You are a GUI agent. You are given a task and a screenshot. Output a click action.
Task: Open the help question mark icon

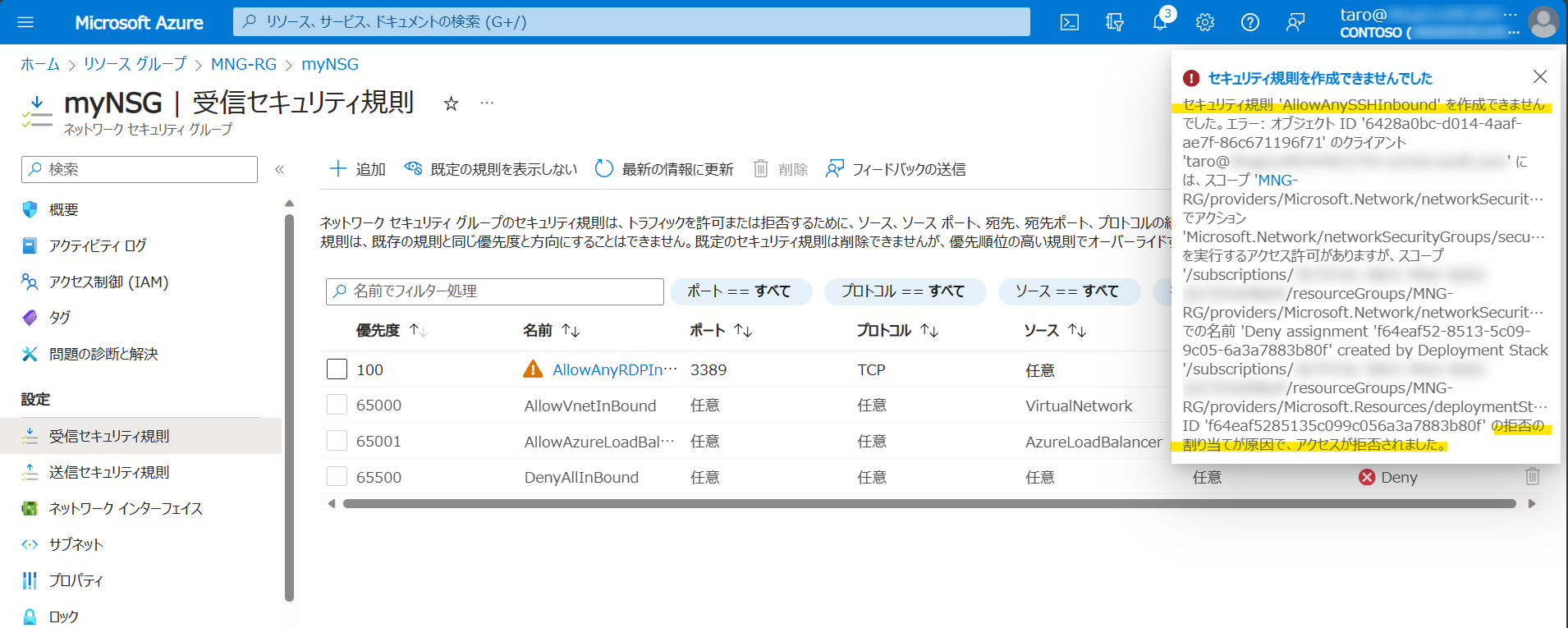tap(1249, 22)
